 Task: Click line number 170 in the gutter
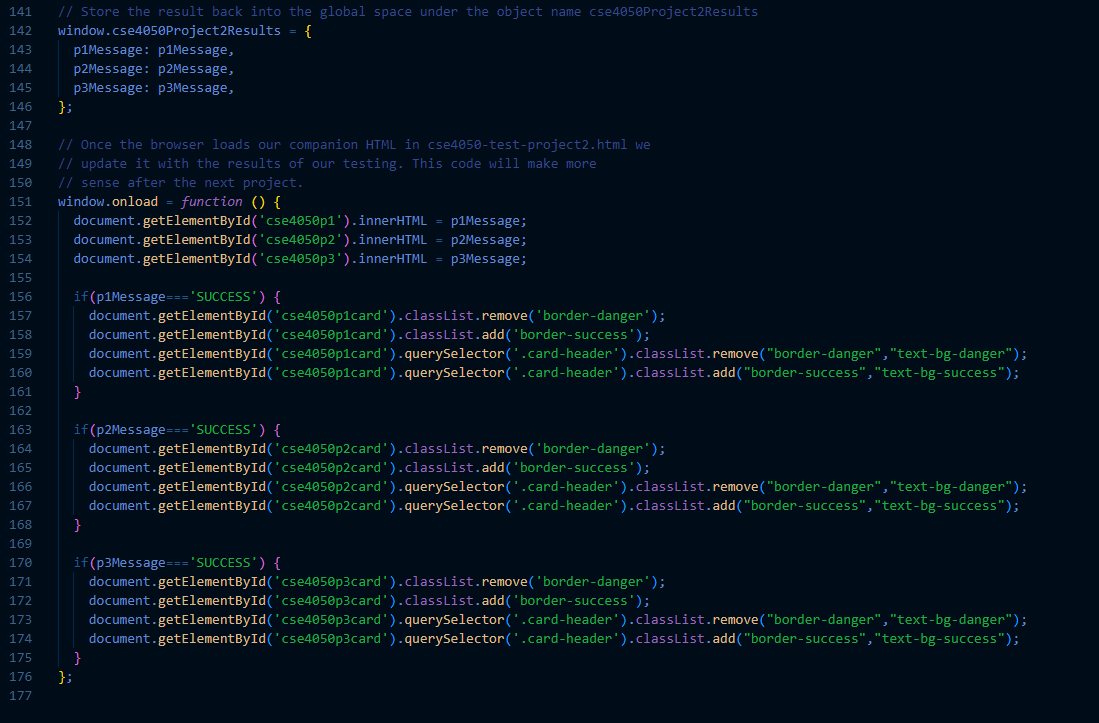tap(20, 563)
